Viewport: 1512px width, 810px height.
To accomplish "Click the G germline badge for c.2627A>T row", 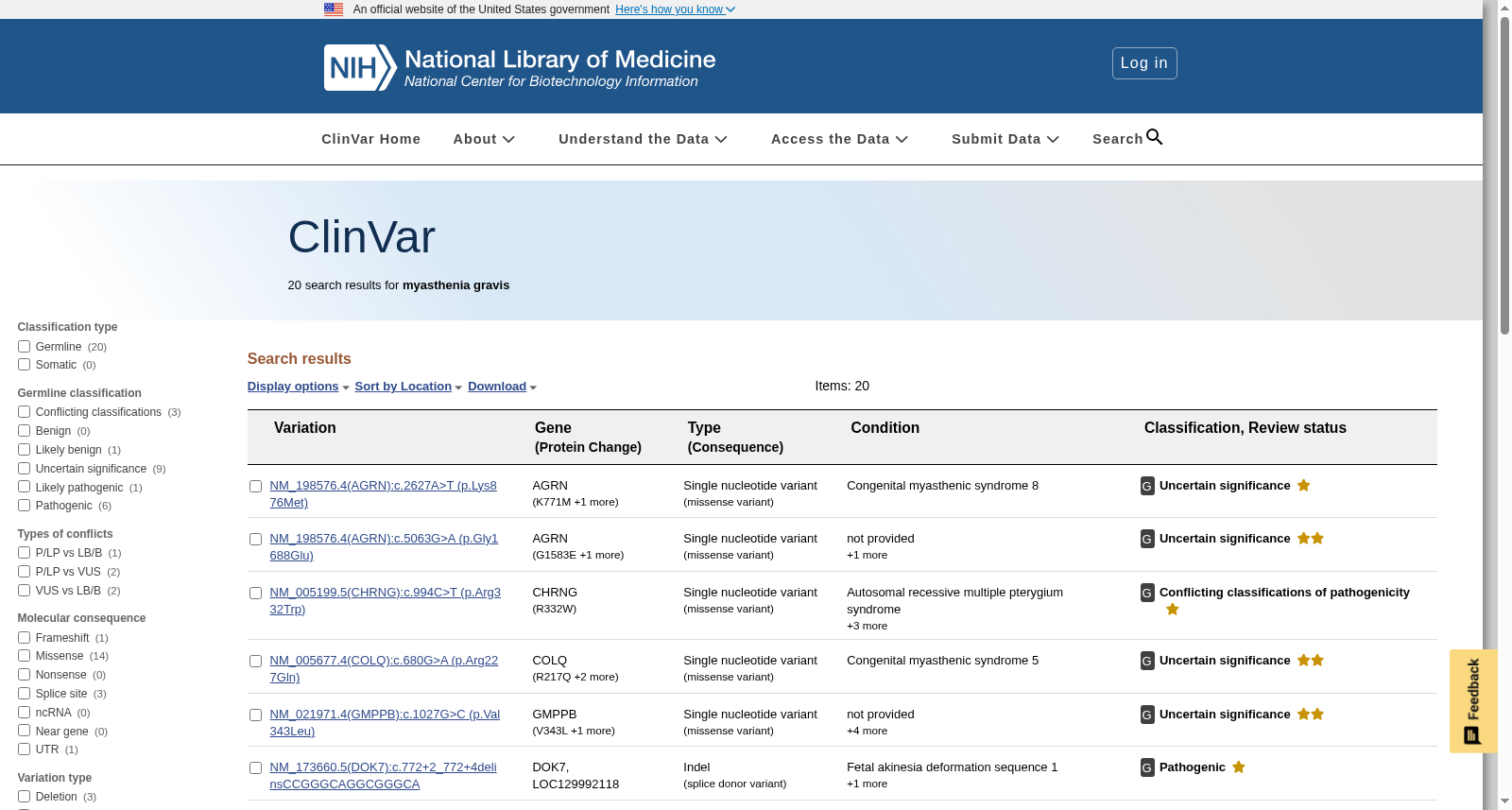I will [x=1147, y=486].
